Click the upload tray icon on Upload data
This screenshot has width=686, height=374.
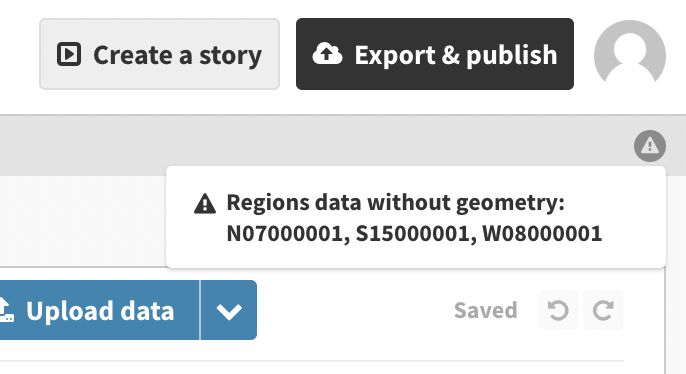tap(6, 310)
